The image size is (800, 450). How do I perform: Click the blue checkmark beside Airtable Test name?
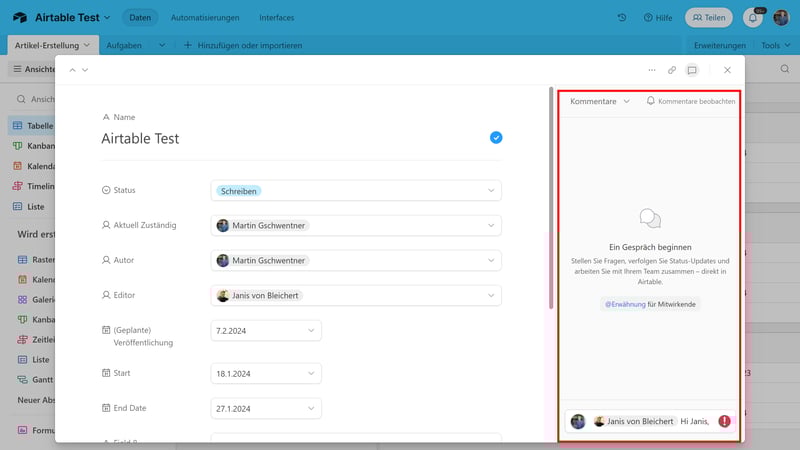pos(496,138)
